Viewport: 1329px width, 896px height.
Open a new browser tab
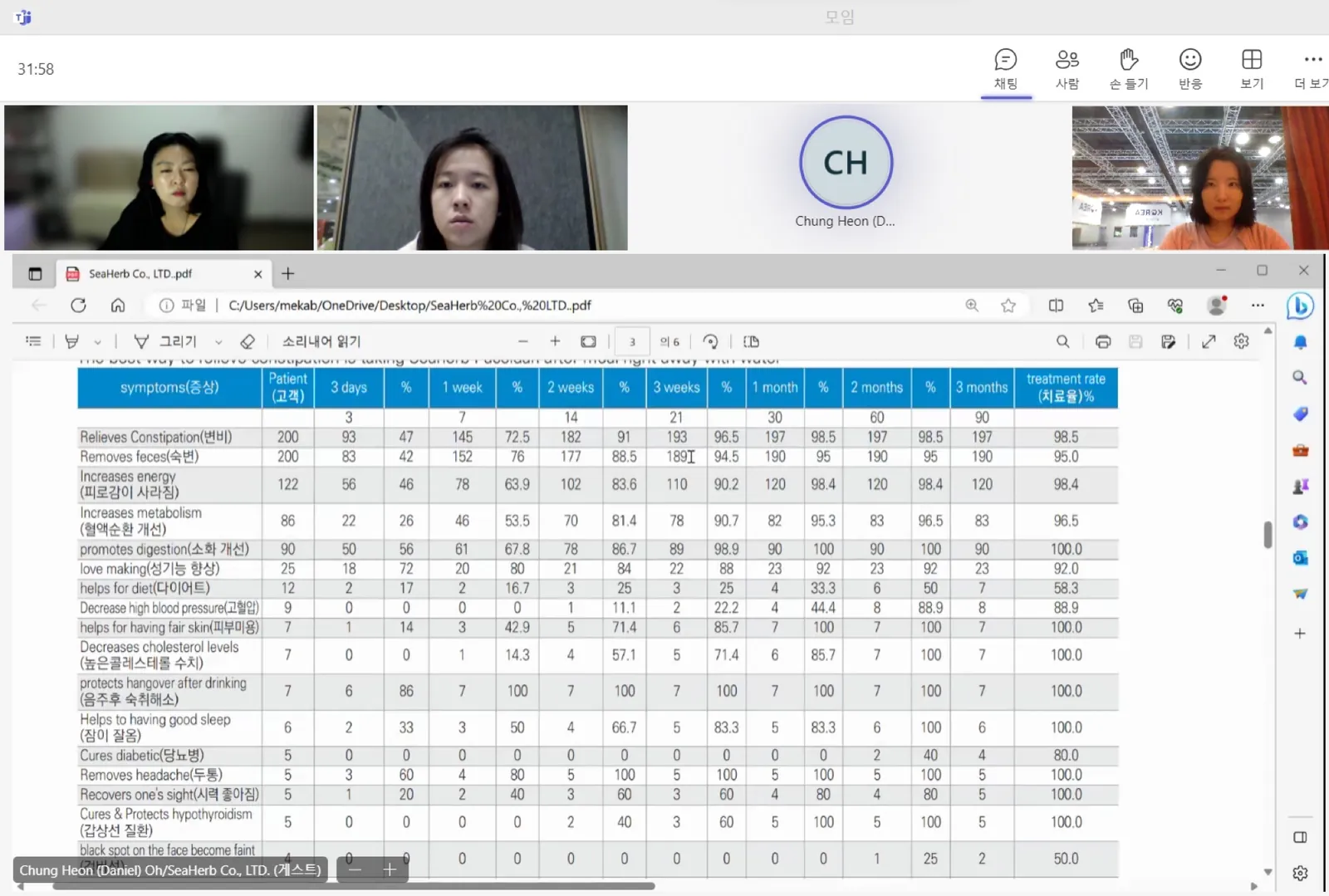pyautogui.click(x=288, y=273)
